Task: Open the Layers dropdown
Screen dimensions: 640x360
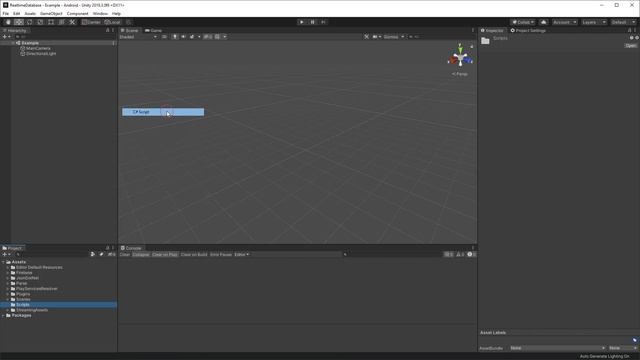Action: tap(593, 22)
